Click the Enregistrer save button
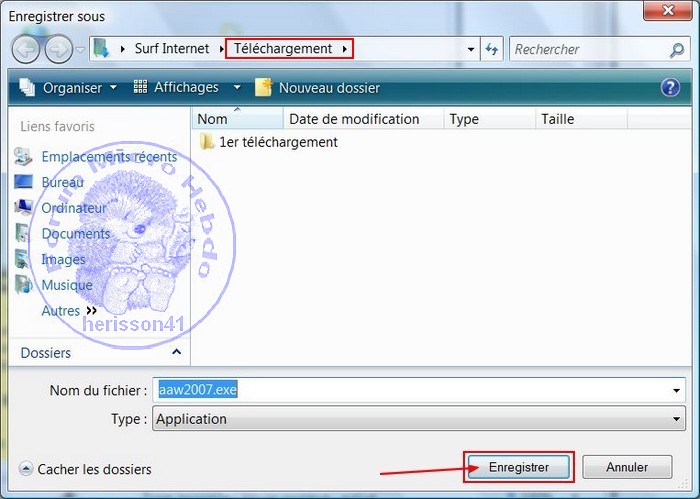700x499 pixels. 519,467
